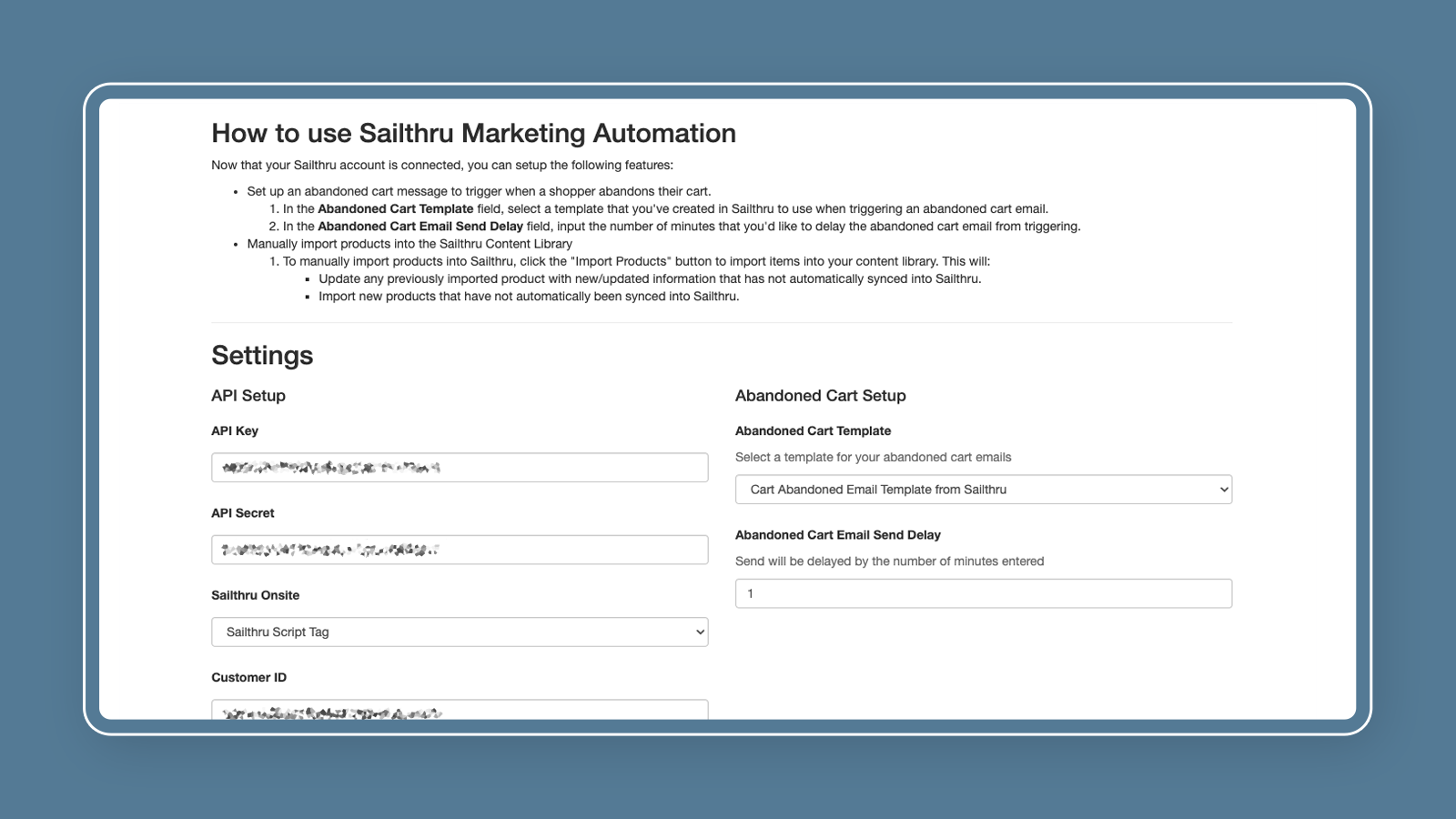Click the step 'input the number of minutes'
1456x819 pixels.
point(682,227)
